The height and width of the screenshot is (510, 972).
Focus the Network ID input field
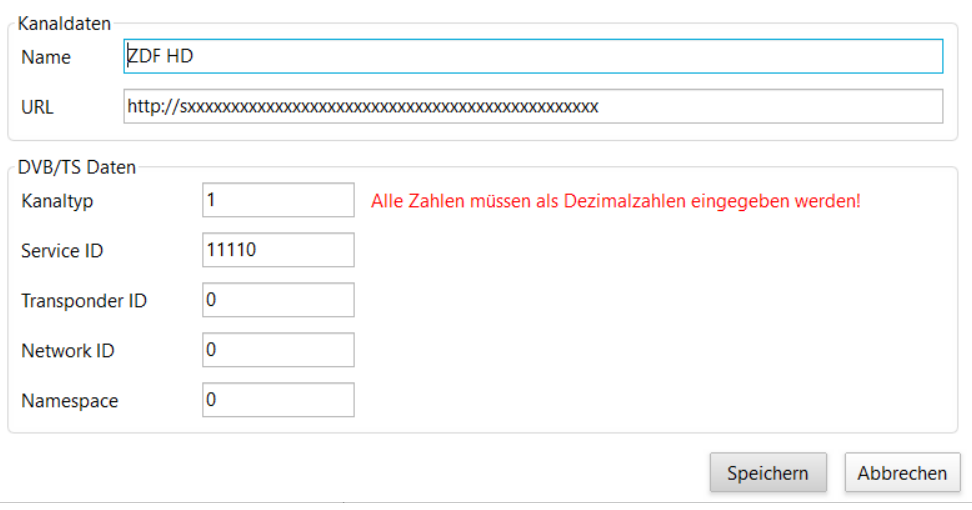[x=278, y=350]
